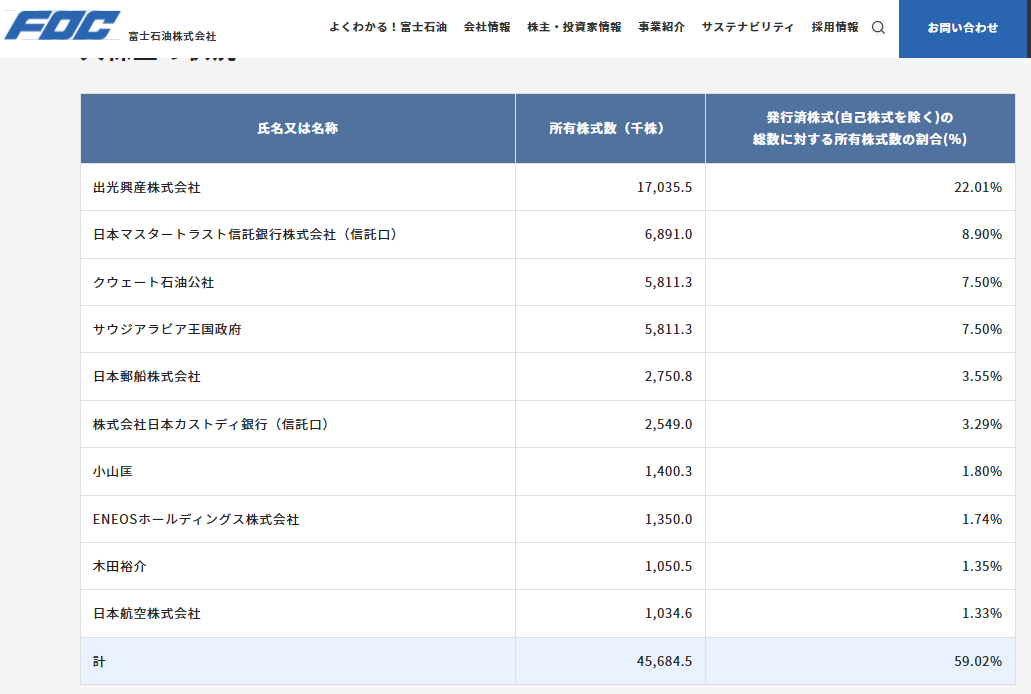This screenshot has width=1031, height=694.
Task: Open the 事業紹介 menu
Action: coord(661,27)
